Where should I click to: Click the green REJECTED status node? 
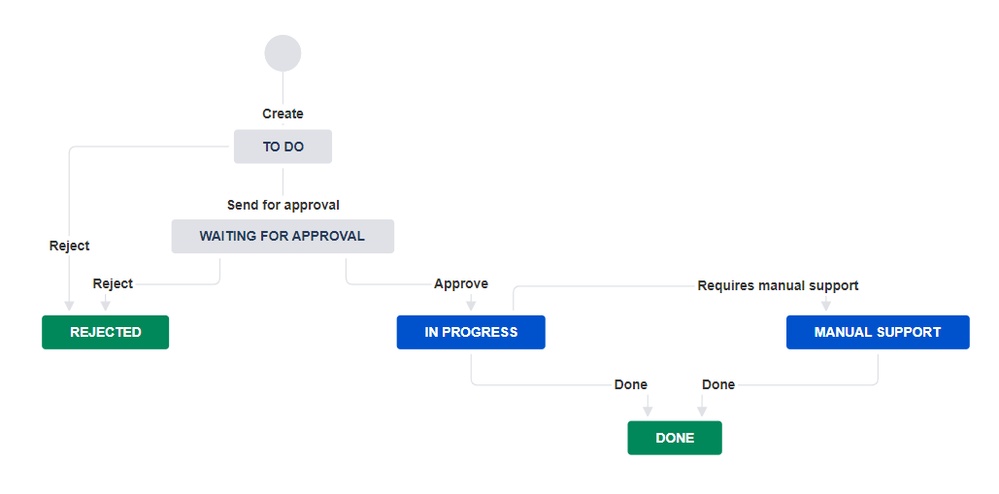click(x=105, y=332)
